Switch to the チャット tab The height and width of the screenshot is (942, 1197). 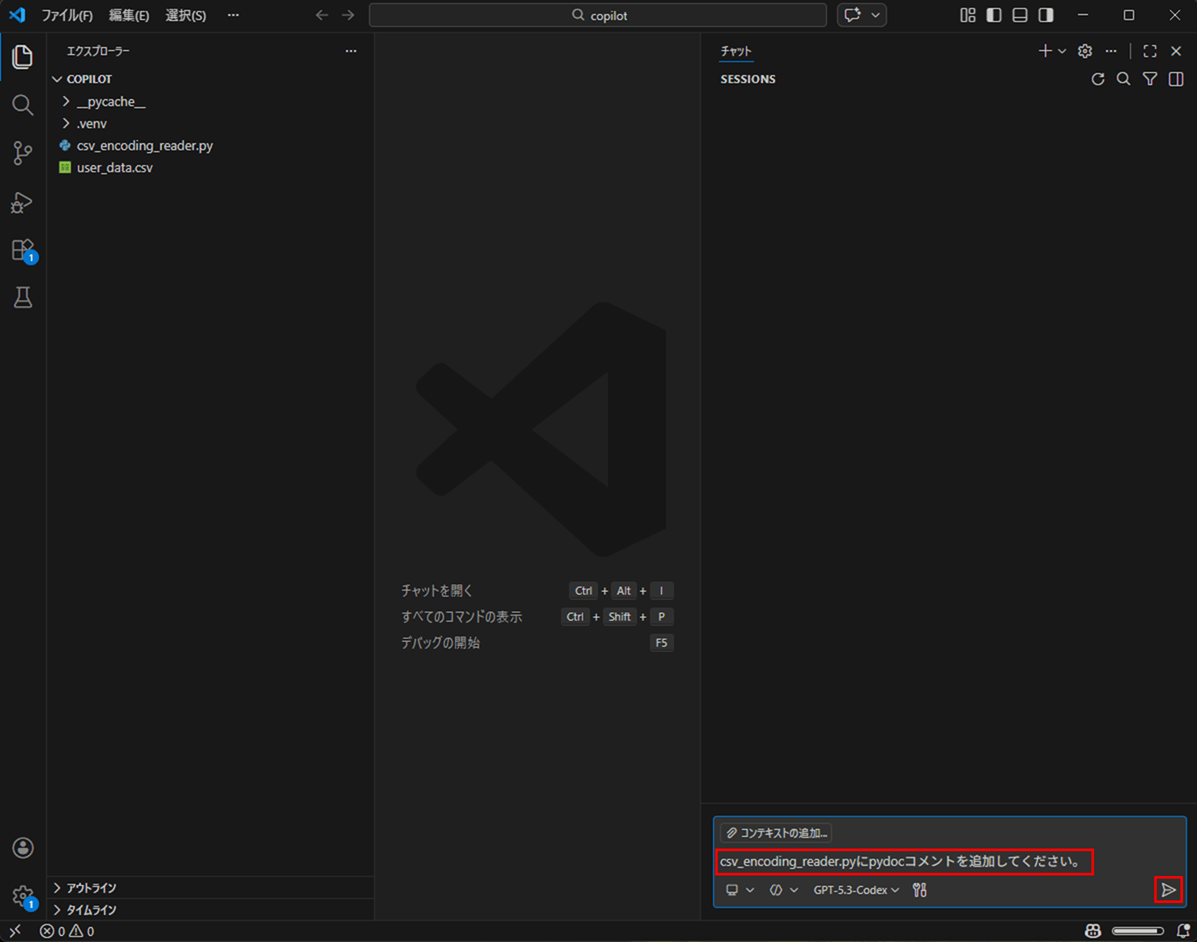click(736, 50)
